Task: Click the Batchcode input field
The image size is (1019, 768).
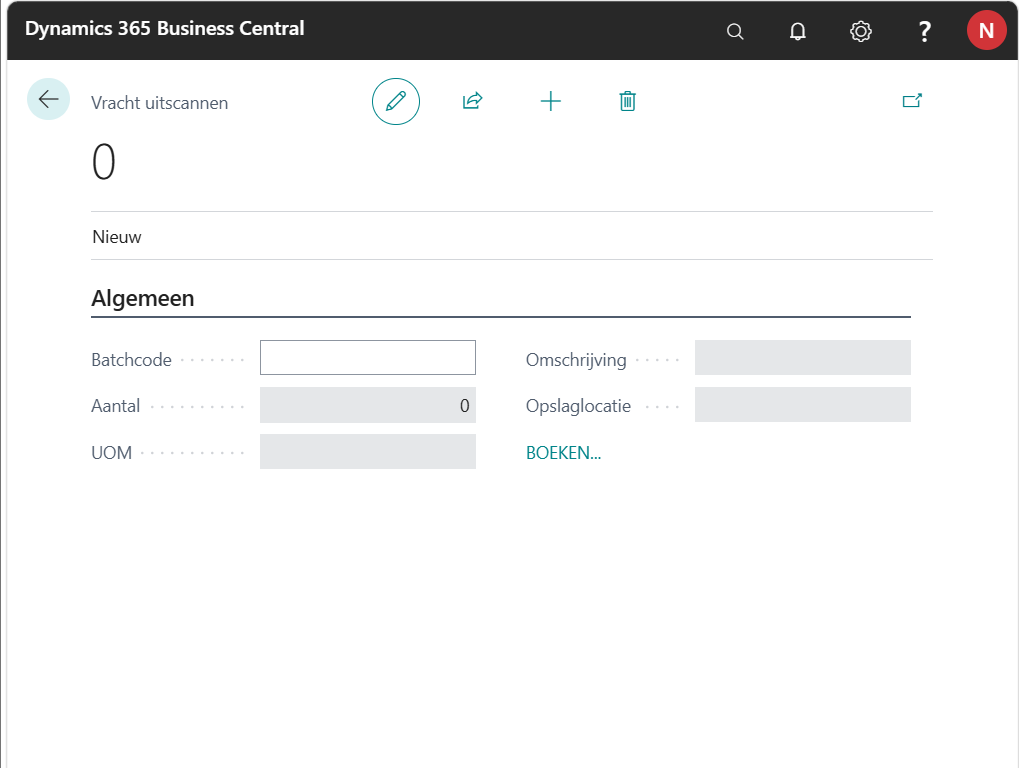Action: pos(367,358)
